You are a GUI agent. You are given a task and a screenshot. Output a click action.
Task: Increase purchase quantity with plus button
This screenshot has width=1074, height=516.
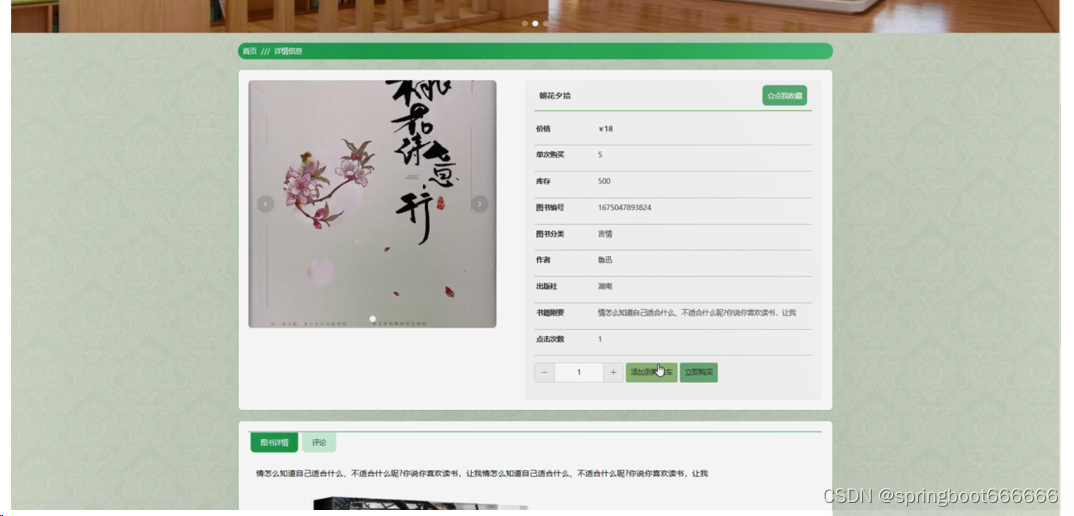[613, 372]
